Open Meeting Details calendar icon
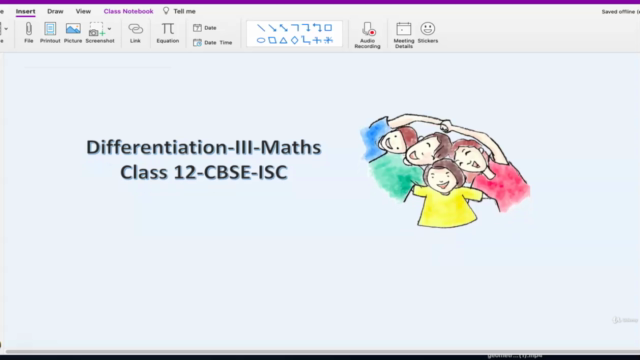This screenshot has width=640, height=360. coord(404,35)
